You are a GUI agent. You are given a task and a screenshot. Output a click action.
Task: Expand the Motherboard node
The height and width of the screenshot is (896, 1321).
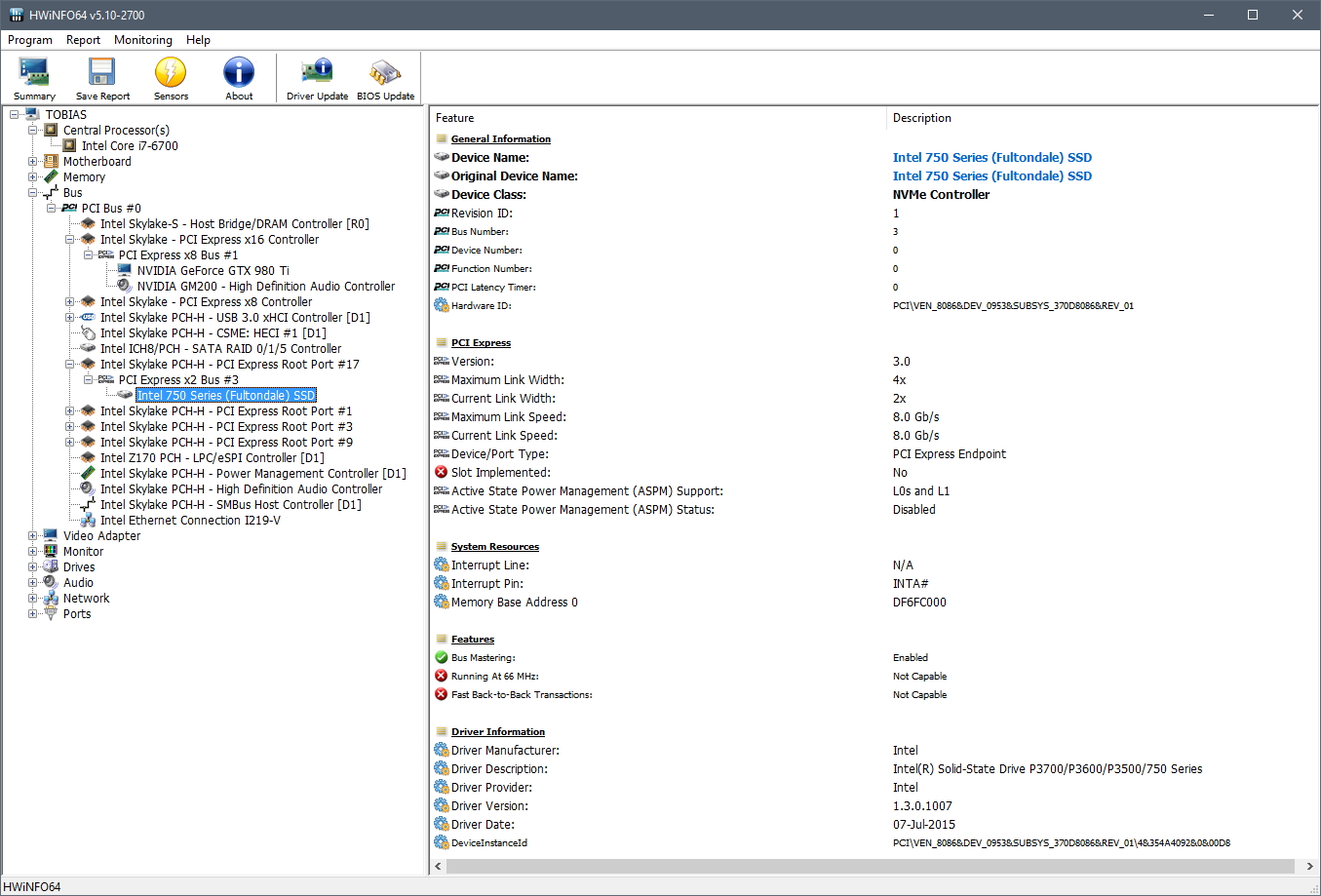32,162
